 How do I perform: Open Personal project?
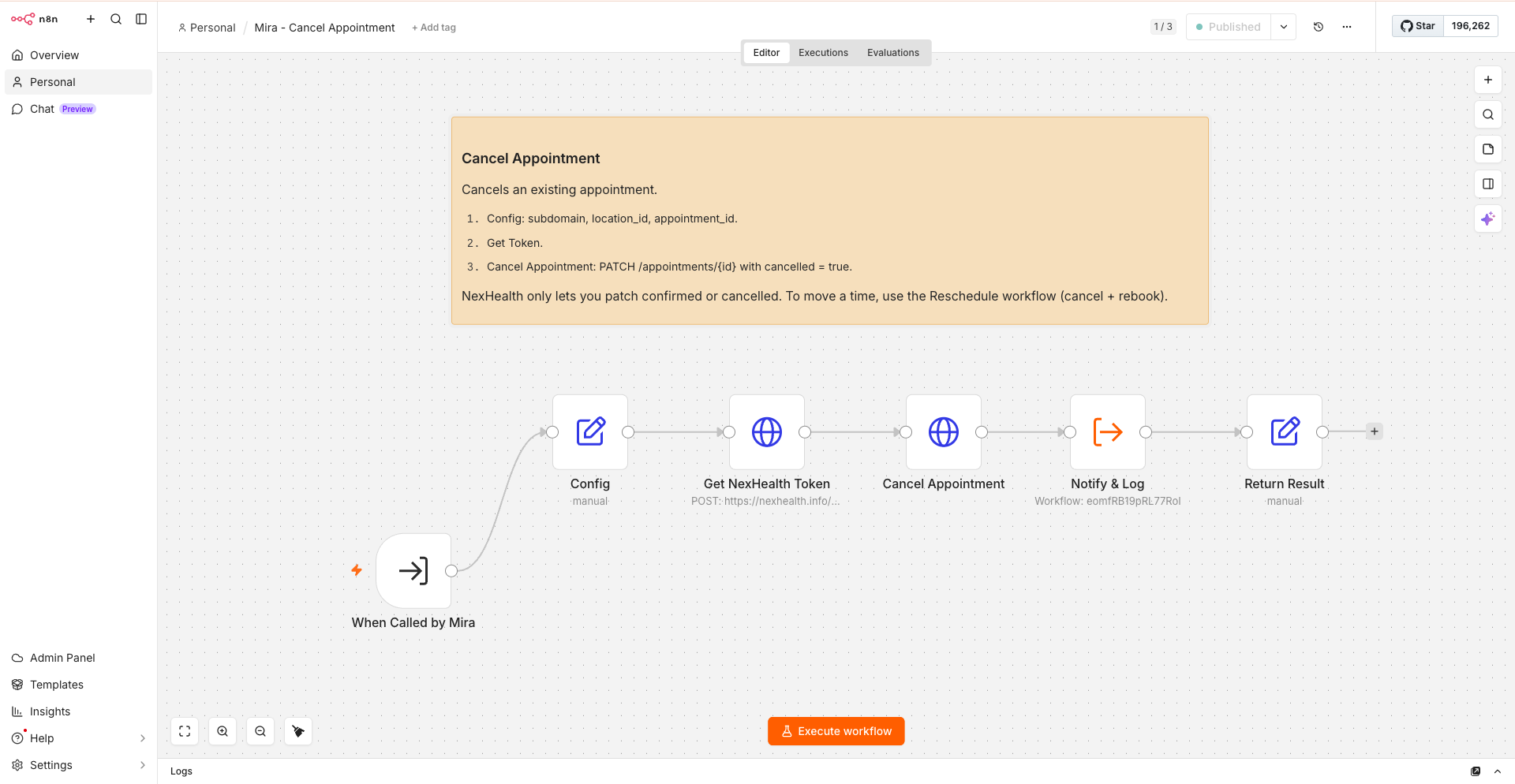78,82
